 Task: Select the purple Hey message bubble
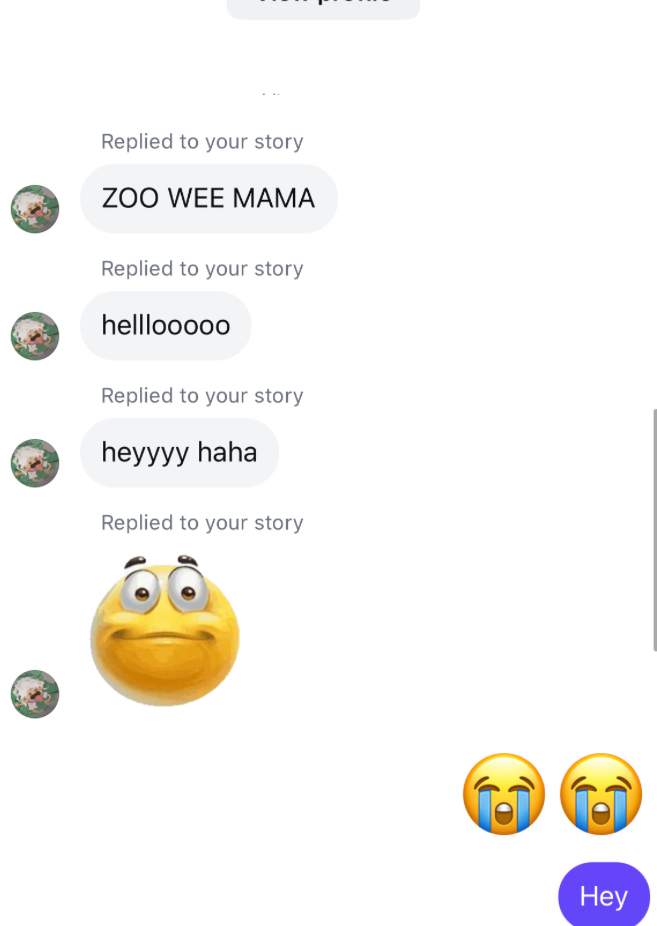pyautogui.click(x=603, y=896)
